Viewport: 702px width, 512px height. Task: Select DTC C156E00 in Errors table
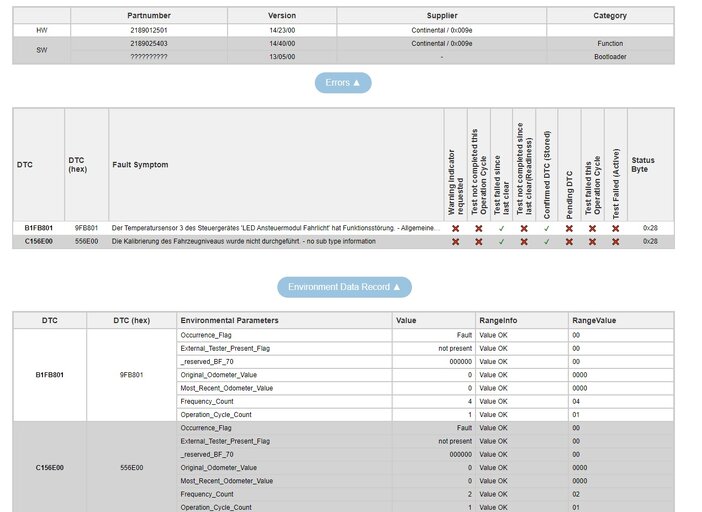pos(39,242)
